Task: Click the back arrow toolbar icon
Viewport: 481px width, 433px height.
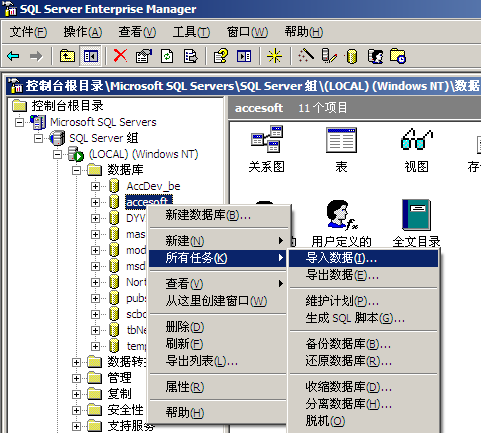Action: click(13, 56)
